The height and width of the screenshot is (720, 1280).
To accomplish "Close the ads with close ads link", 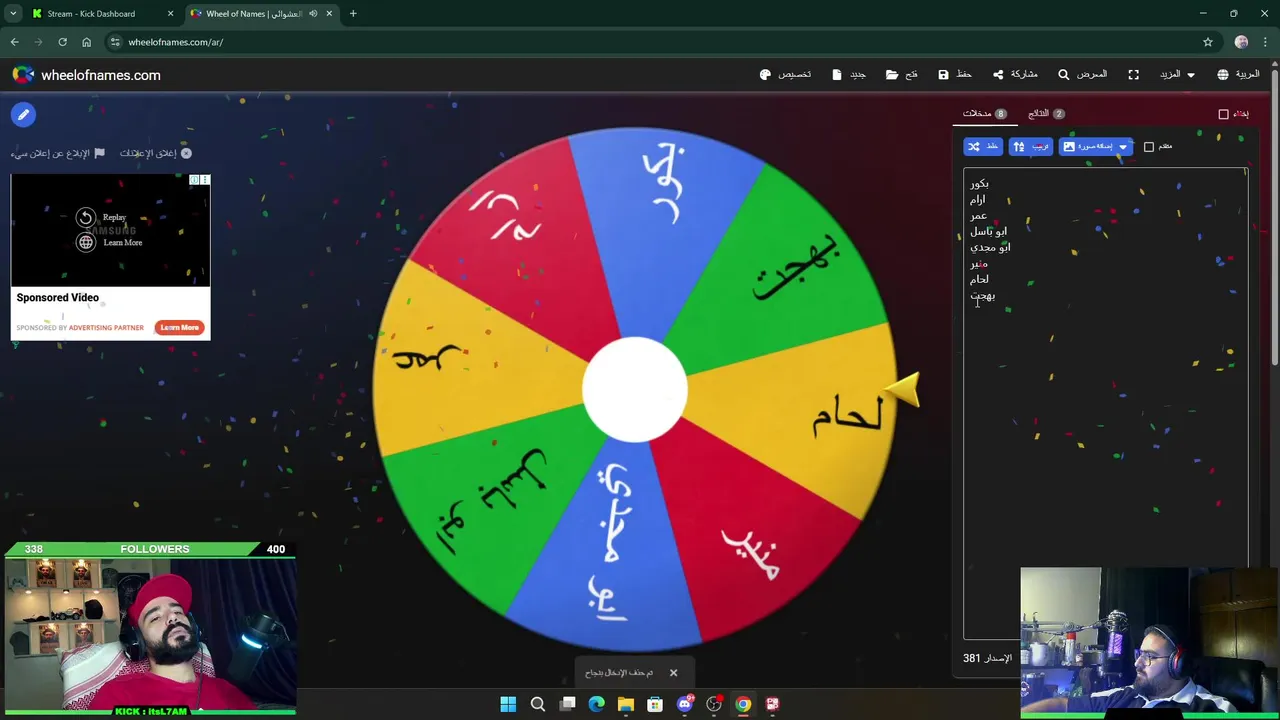I will click(155, 153).
